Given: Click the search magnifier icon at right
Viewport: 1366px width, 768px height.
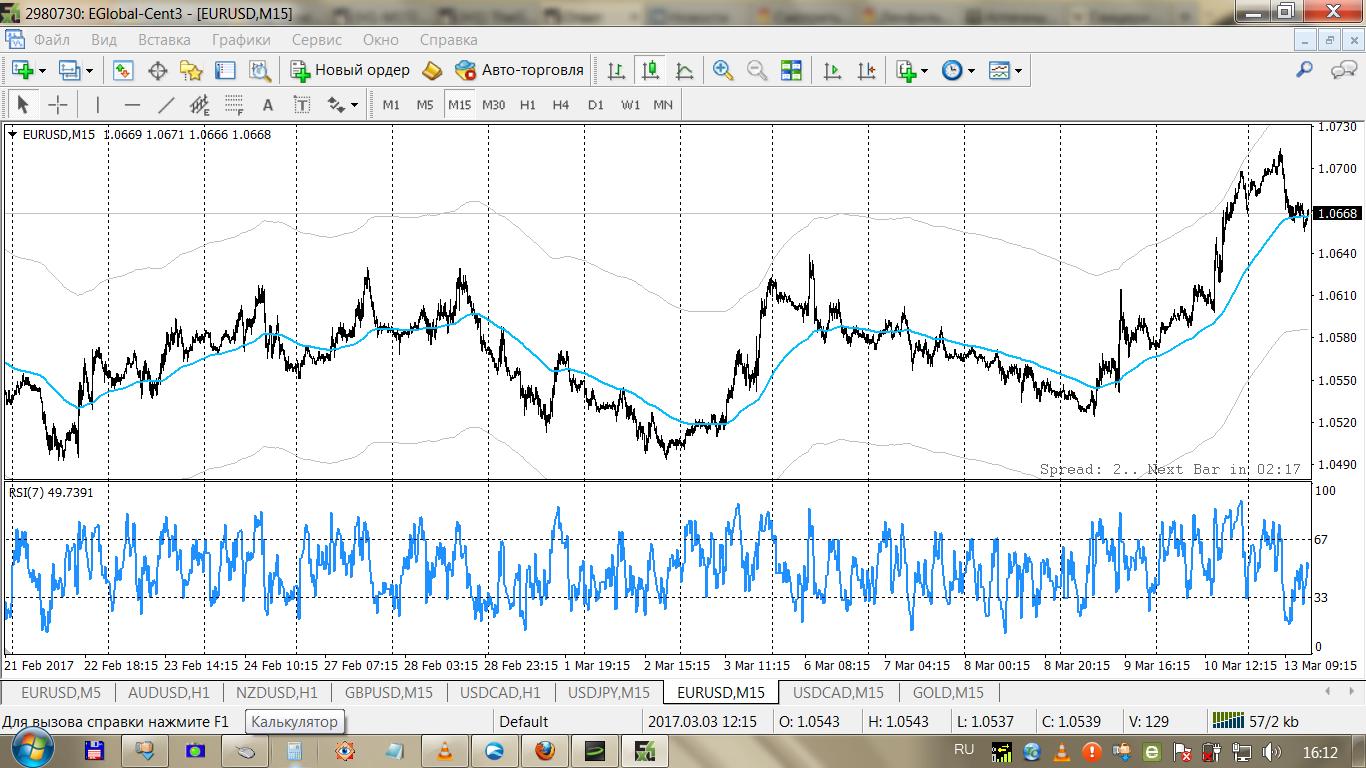Looking at the screenshot, I should pos(1304,70).
